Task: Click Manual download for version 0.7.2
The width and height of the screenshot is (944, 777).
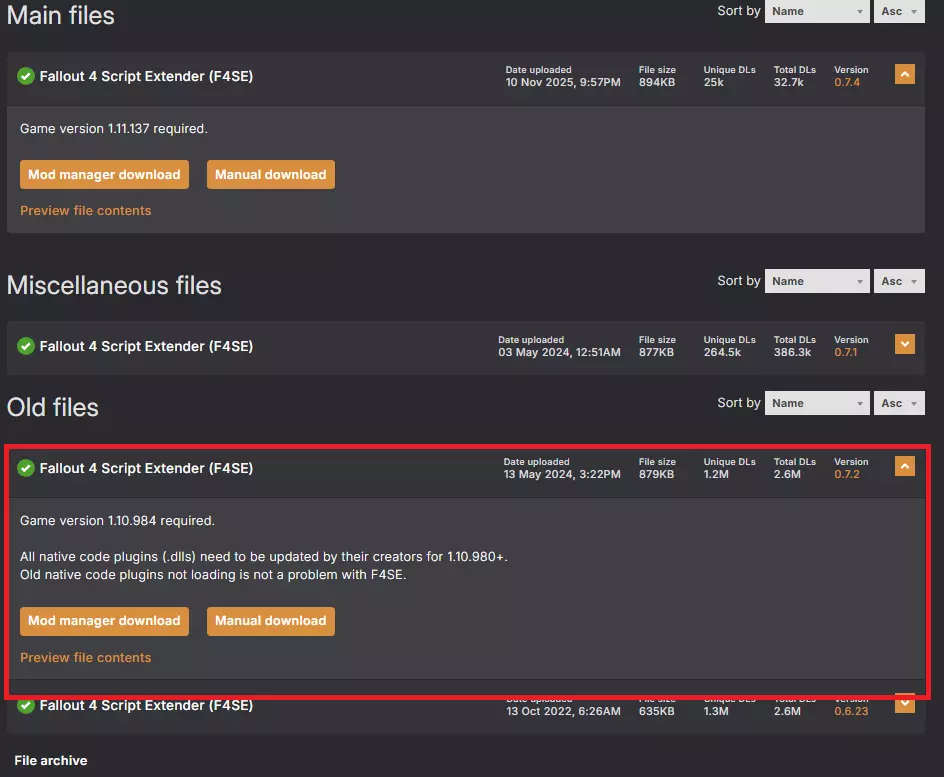Action: 270,621
